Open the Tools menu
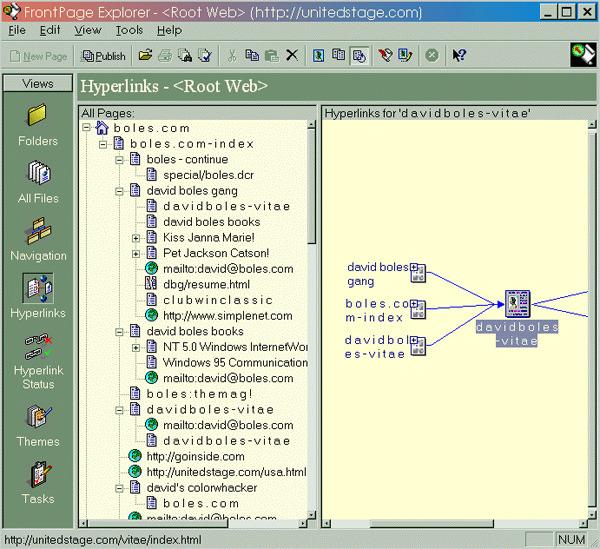Screen dimensions: 600x549 (129, 30)
